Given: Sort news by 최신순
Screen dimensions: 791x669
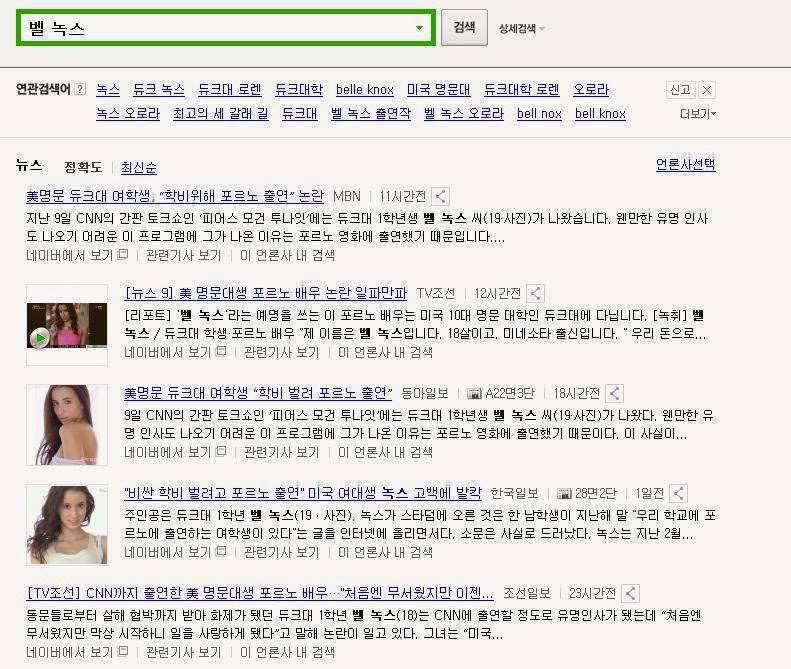Looking at the screenshot, I should pos(139,167).
